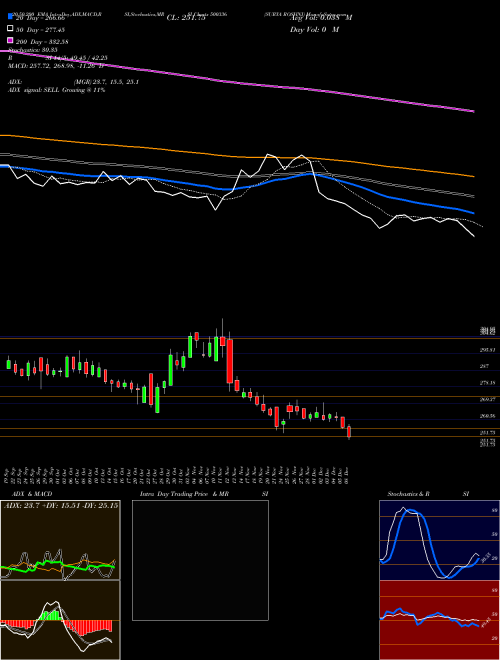Click the 'Day Vol: 0 M' label
Screen dimensions: 500x660
[314, 30]
